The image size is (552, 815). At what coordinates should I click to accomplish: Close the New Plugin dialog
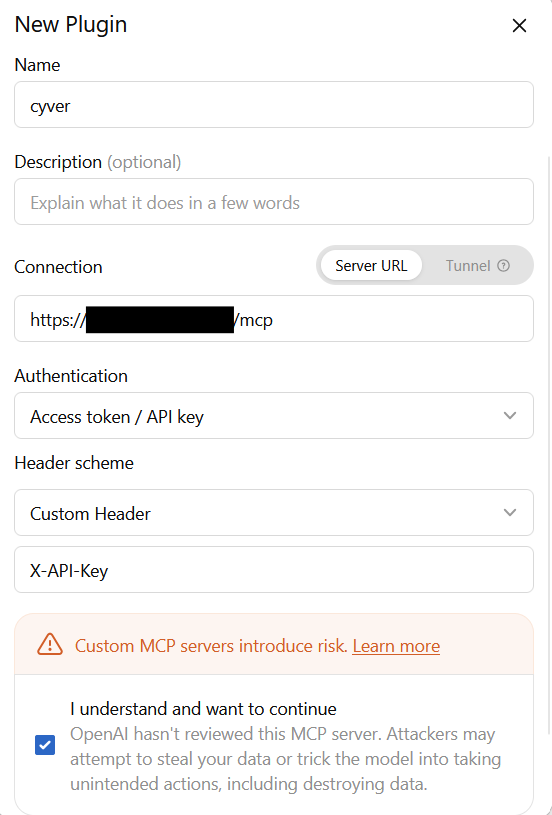click(519, 25)
